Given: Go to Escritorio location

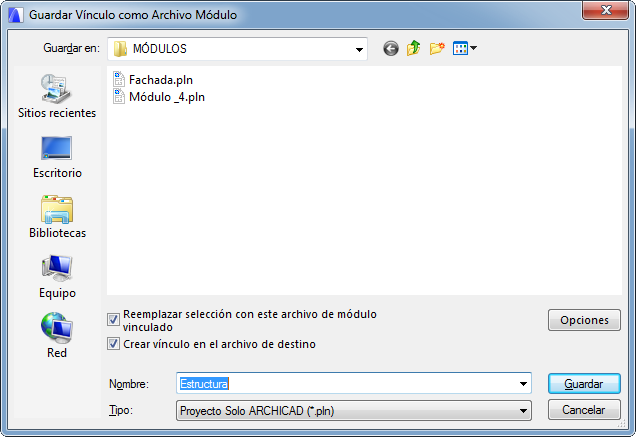Looking at the screenshot, I should [57, 157].
